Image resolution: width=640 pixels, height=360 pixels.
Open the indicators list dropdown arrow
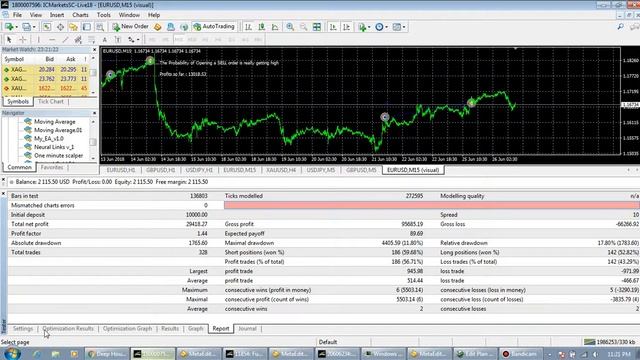tap(369, 27)
